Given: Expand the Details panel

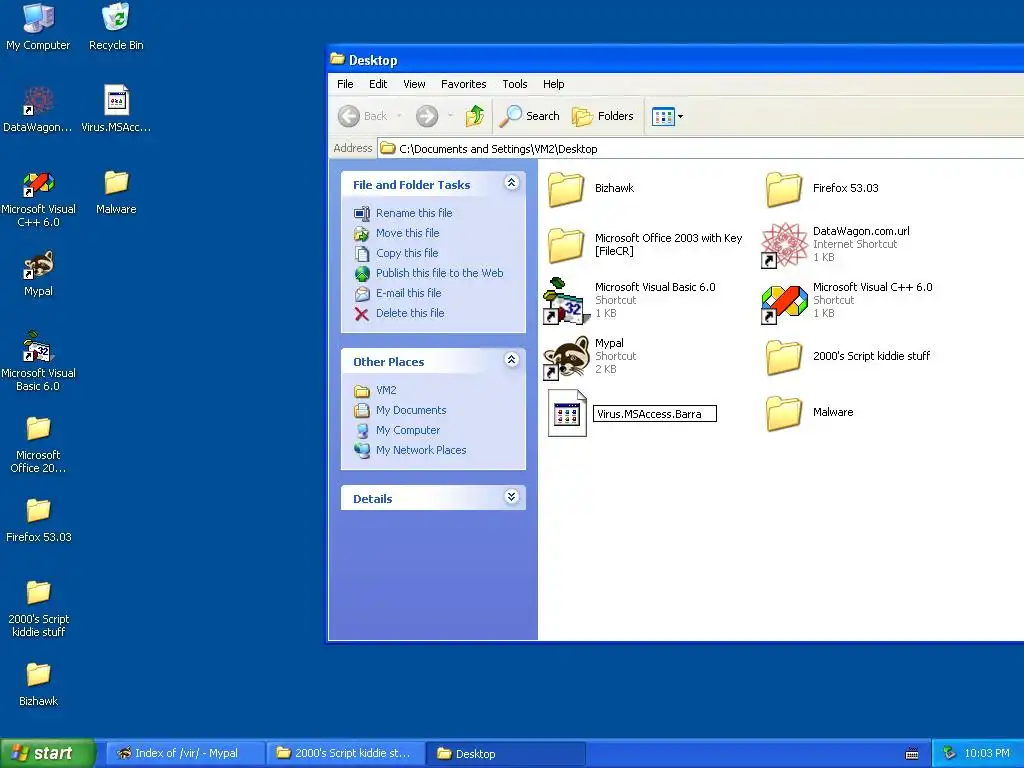Looking at the screenshot, I should pyautogui.click(x=512, y=497).
